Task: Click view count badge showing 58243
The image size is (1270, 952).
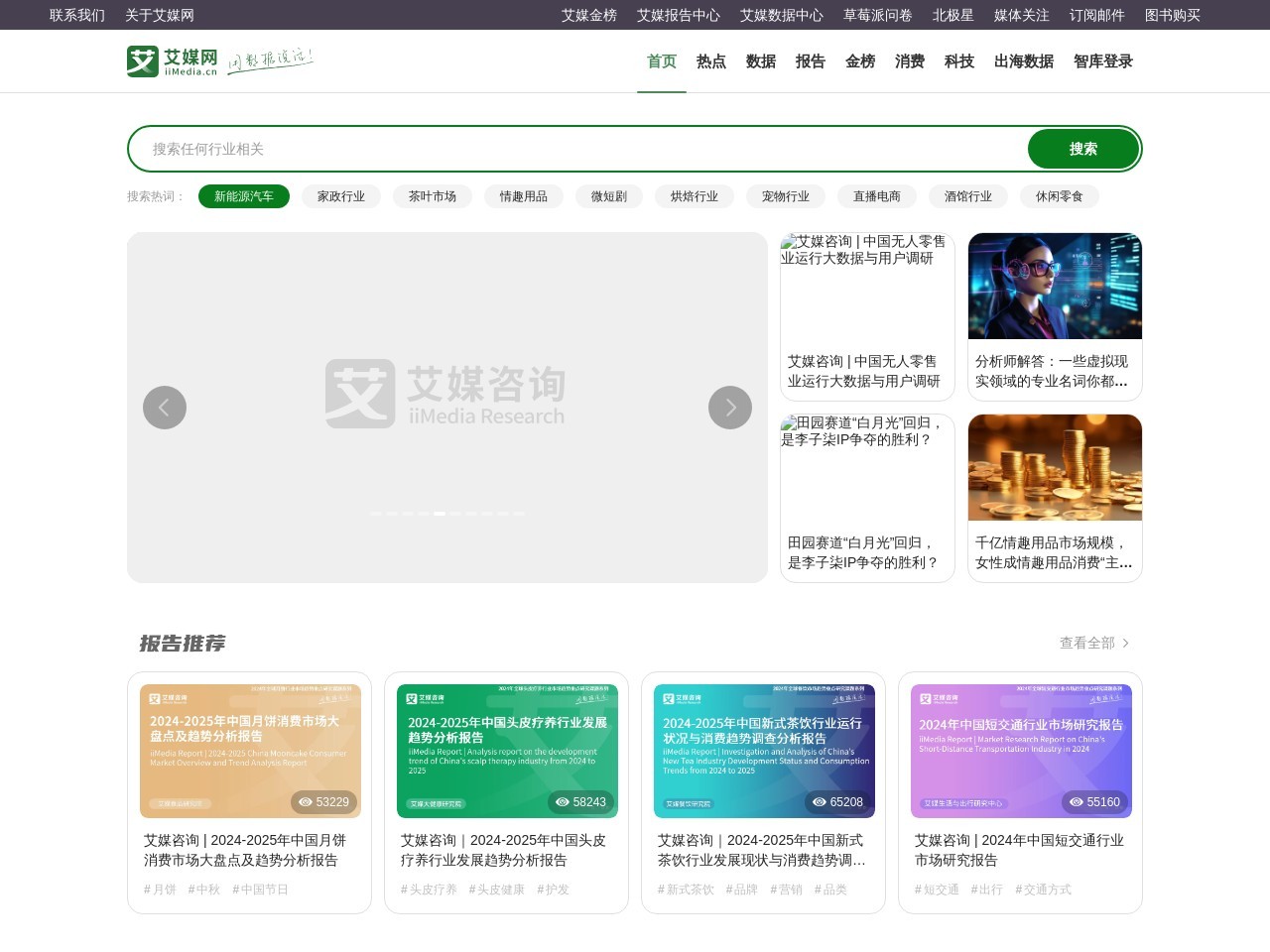Action: click(581, 802)
